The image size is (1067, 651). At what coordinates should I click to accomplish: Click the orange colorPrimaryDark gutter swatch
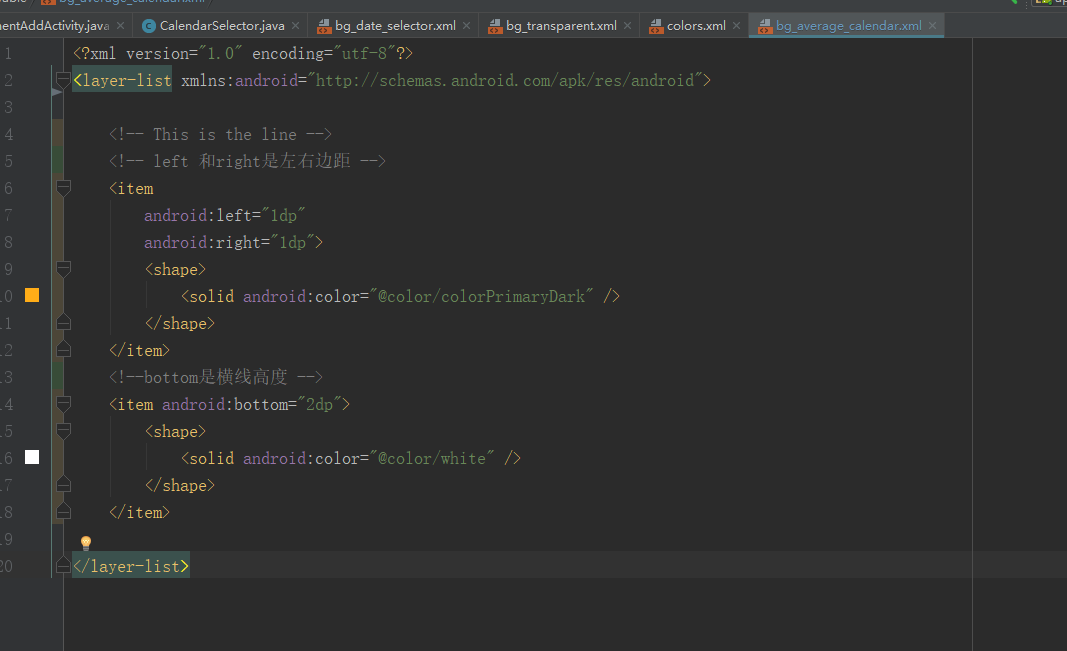(x=32, y=295)
